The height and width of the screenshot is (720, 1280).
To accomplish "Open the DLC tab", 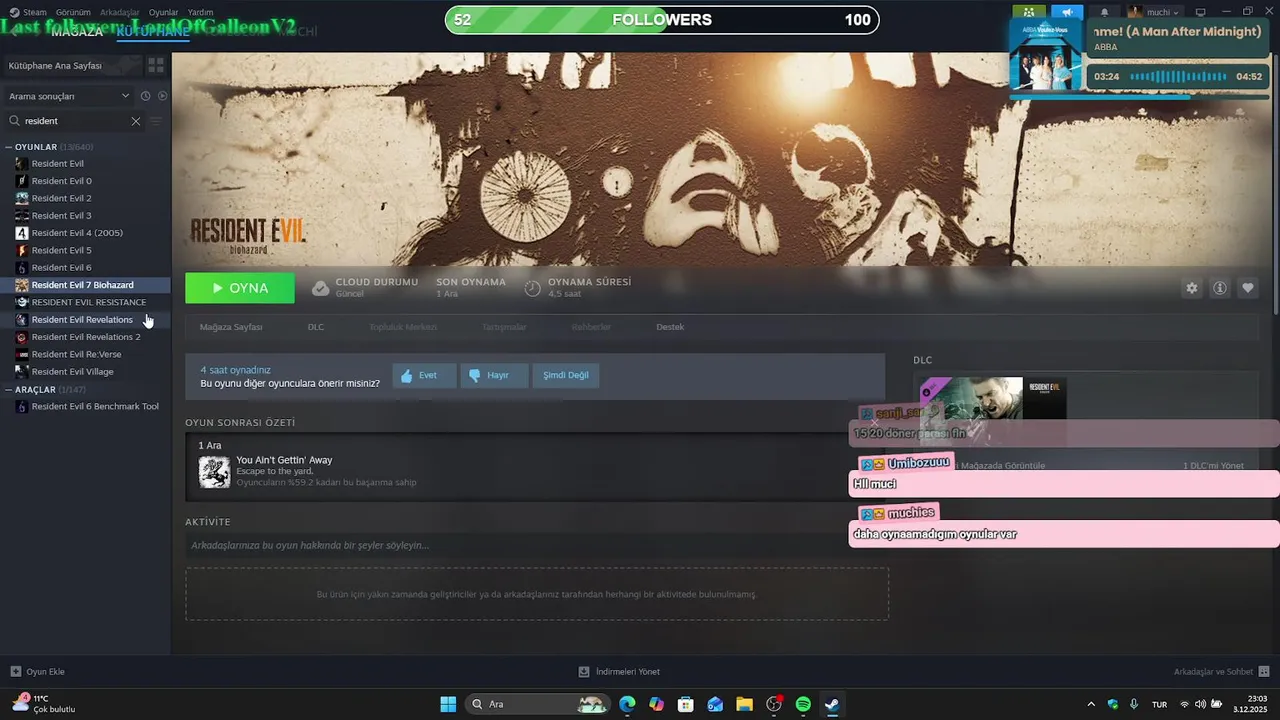I will 316,327.
